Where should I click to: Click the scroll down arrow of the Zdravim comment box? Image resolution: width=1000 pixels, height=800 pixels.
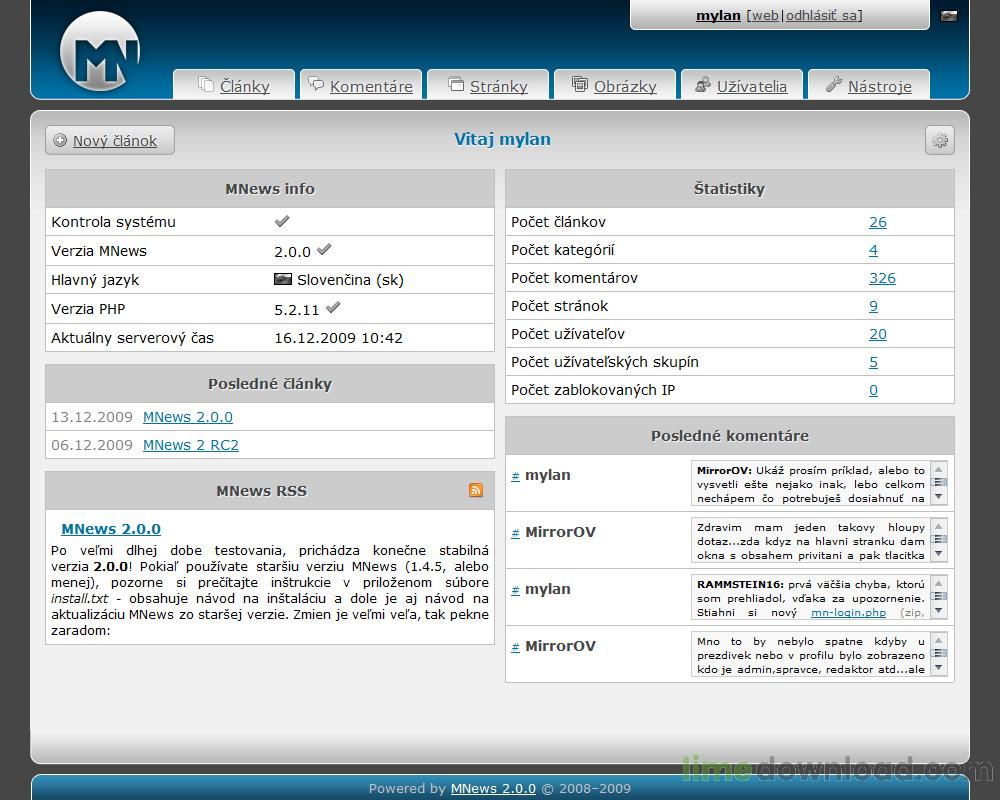(x=939, y=554)
